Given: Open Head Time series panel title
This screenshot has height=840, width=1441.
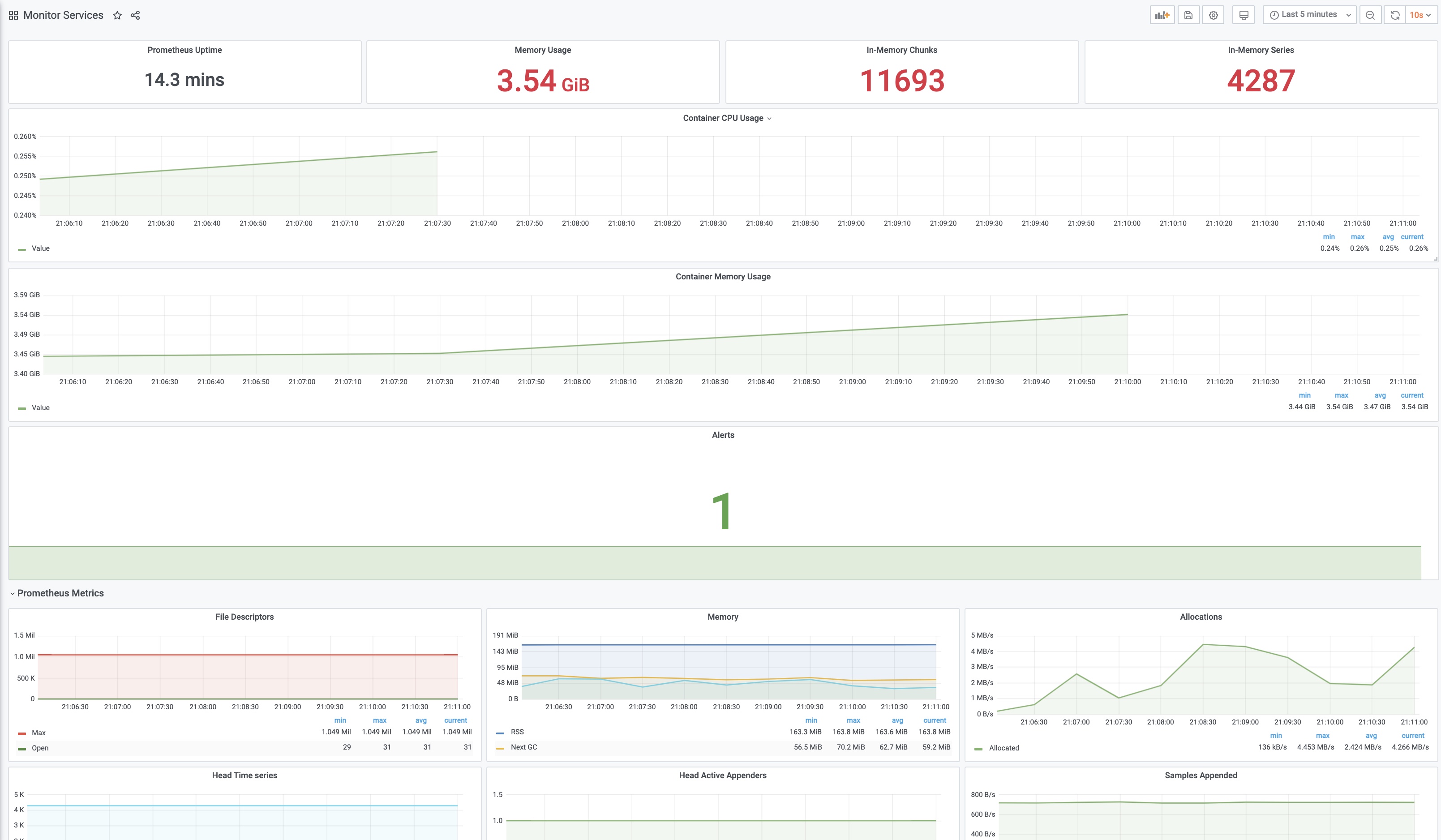Looking at the screenshot, I should [244, 776].
